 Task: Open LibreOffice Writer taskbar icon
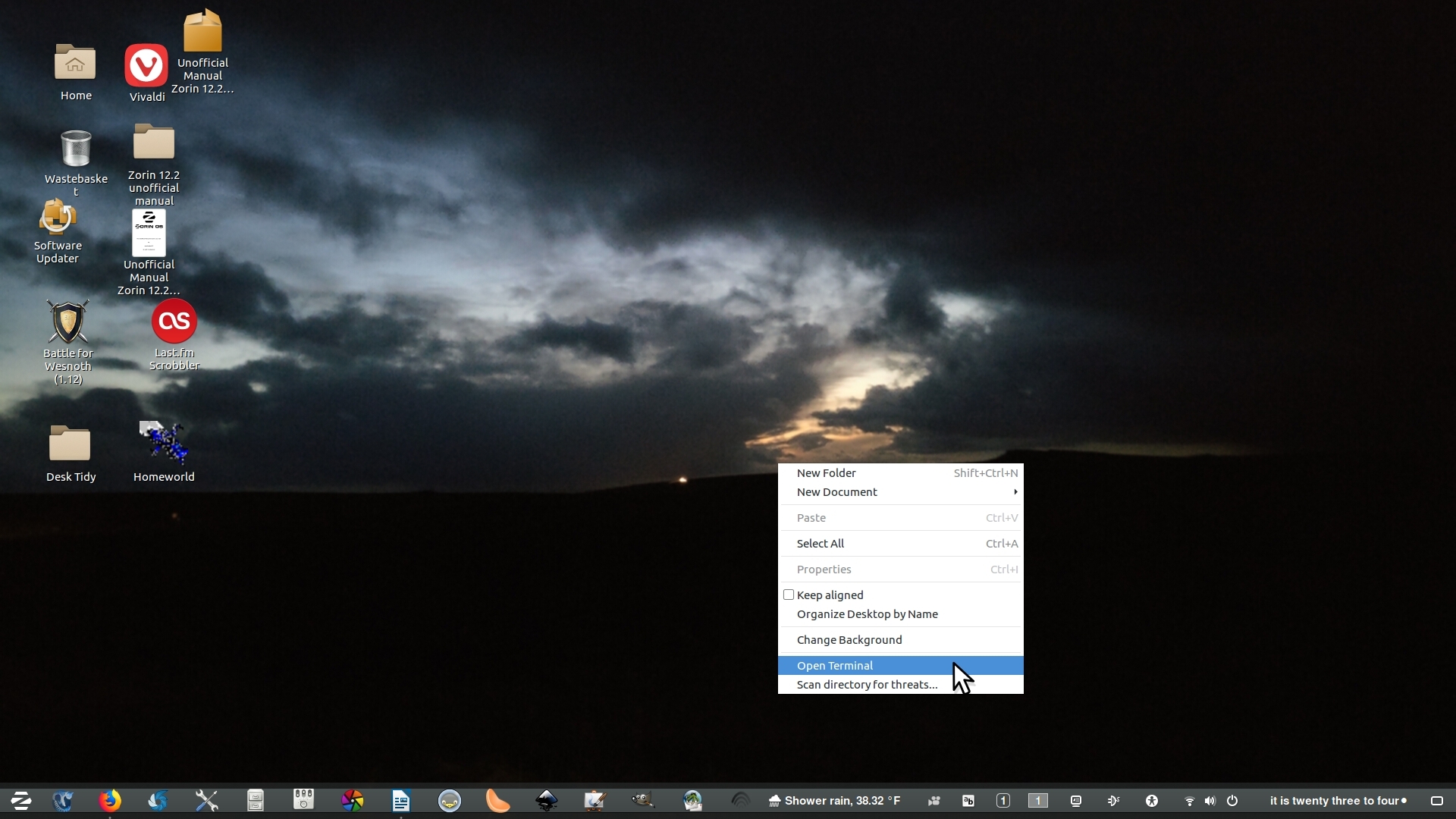401,801
